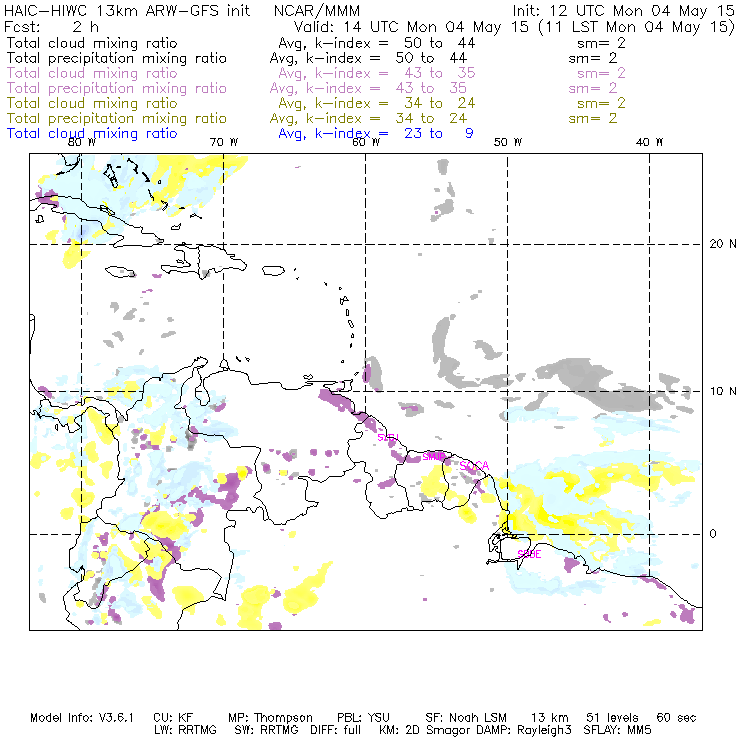Click the "CU: KF" model setting
This screenshot has width=740, height=740.
point(173,718)
